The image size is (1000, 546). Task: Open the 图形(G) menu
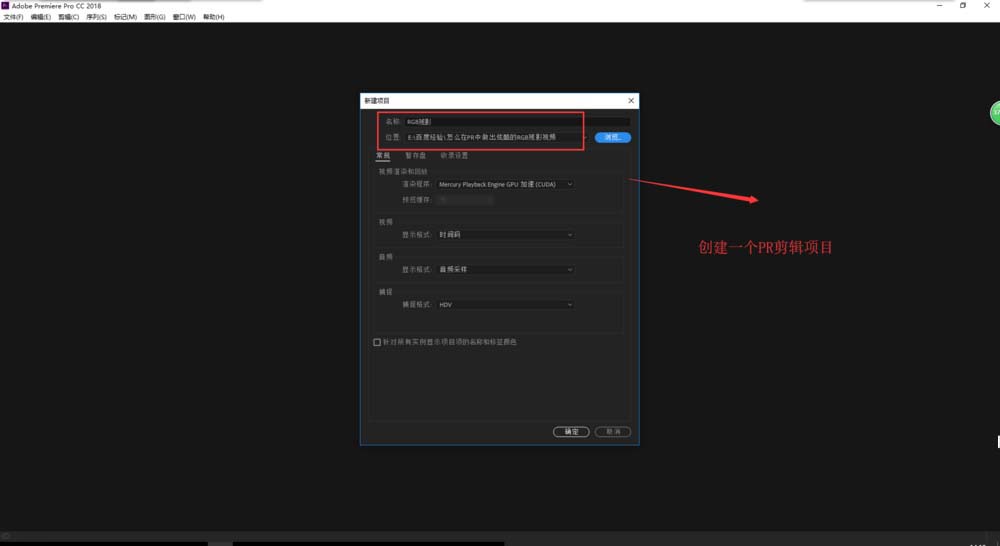coord(154,17)
